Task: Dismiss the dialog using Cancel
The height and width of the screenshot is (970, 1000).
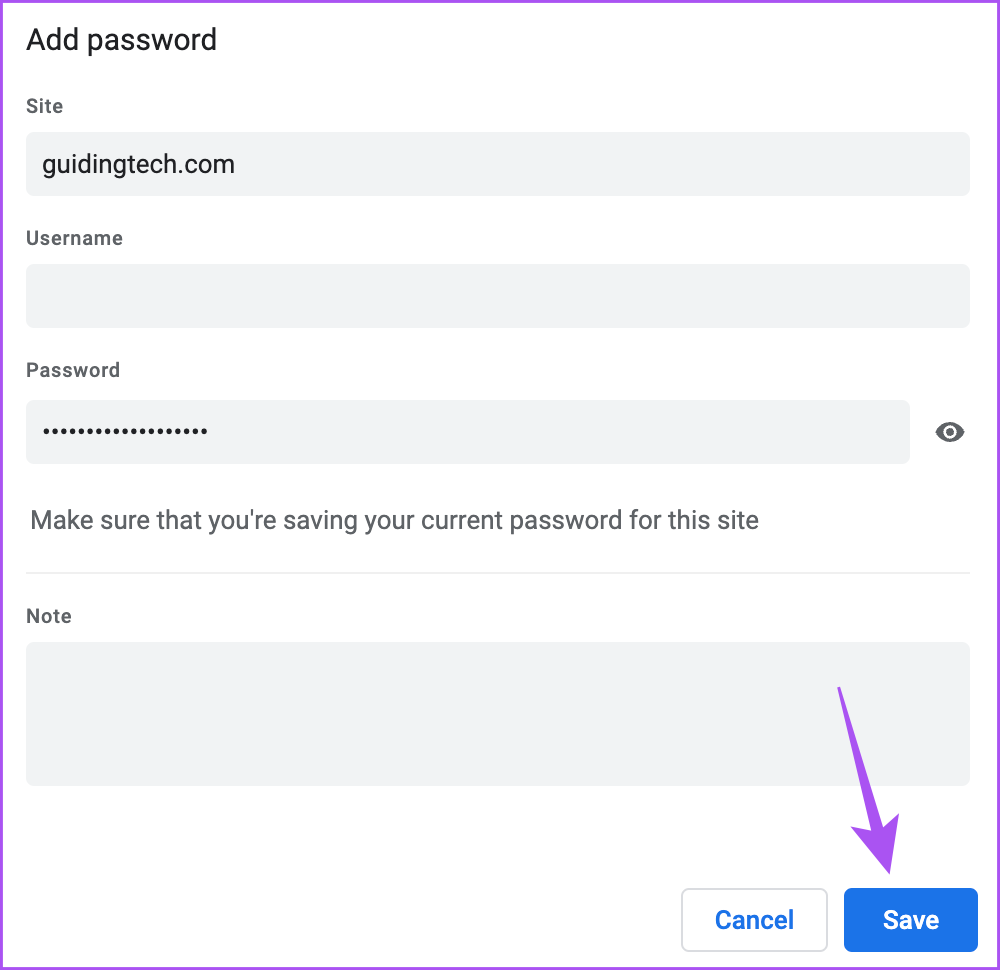Action: pyautogui.click(x=754, y=919)
